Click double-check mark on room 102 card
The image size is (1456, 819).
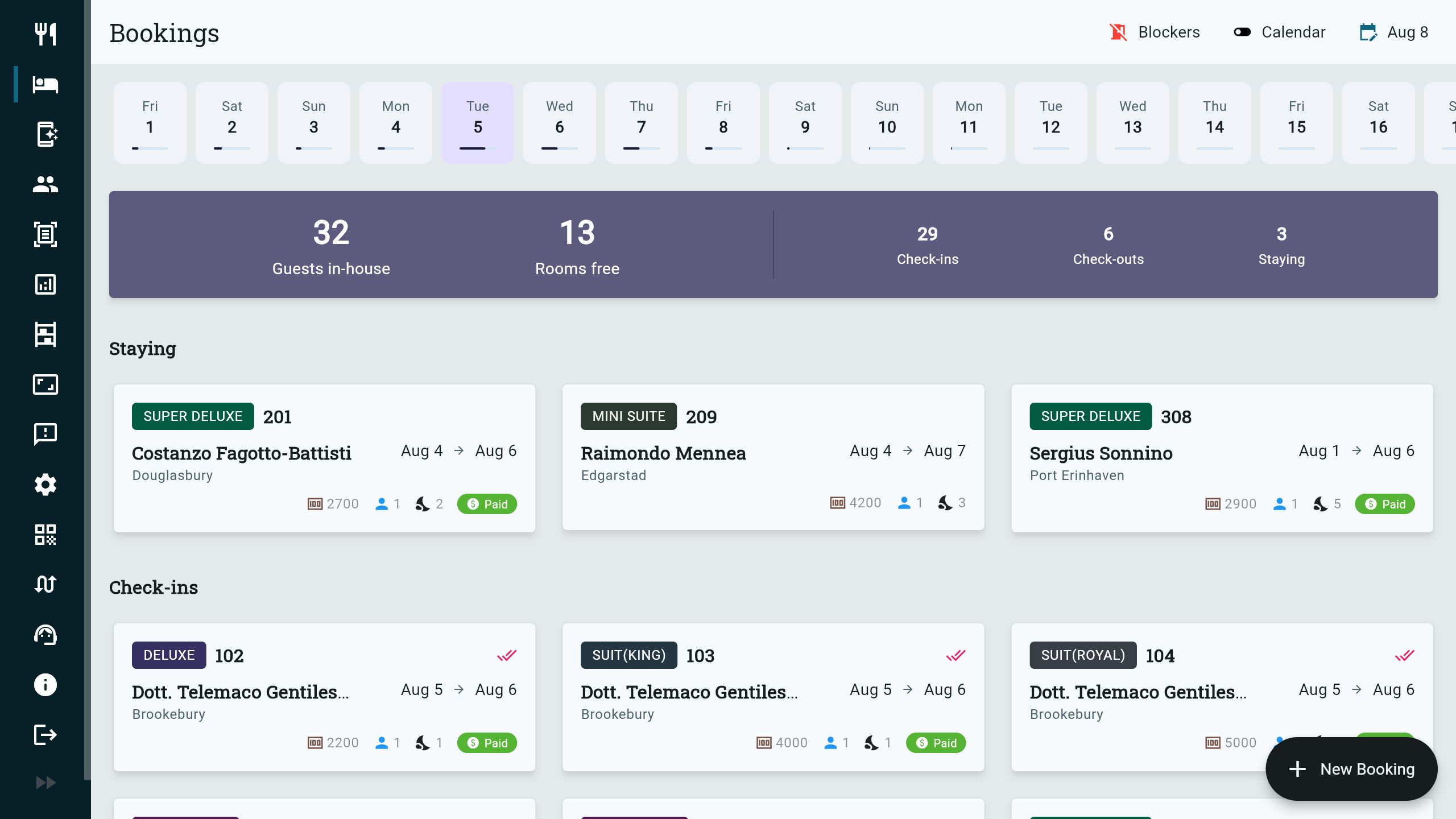pos(507,655)
